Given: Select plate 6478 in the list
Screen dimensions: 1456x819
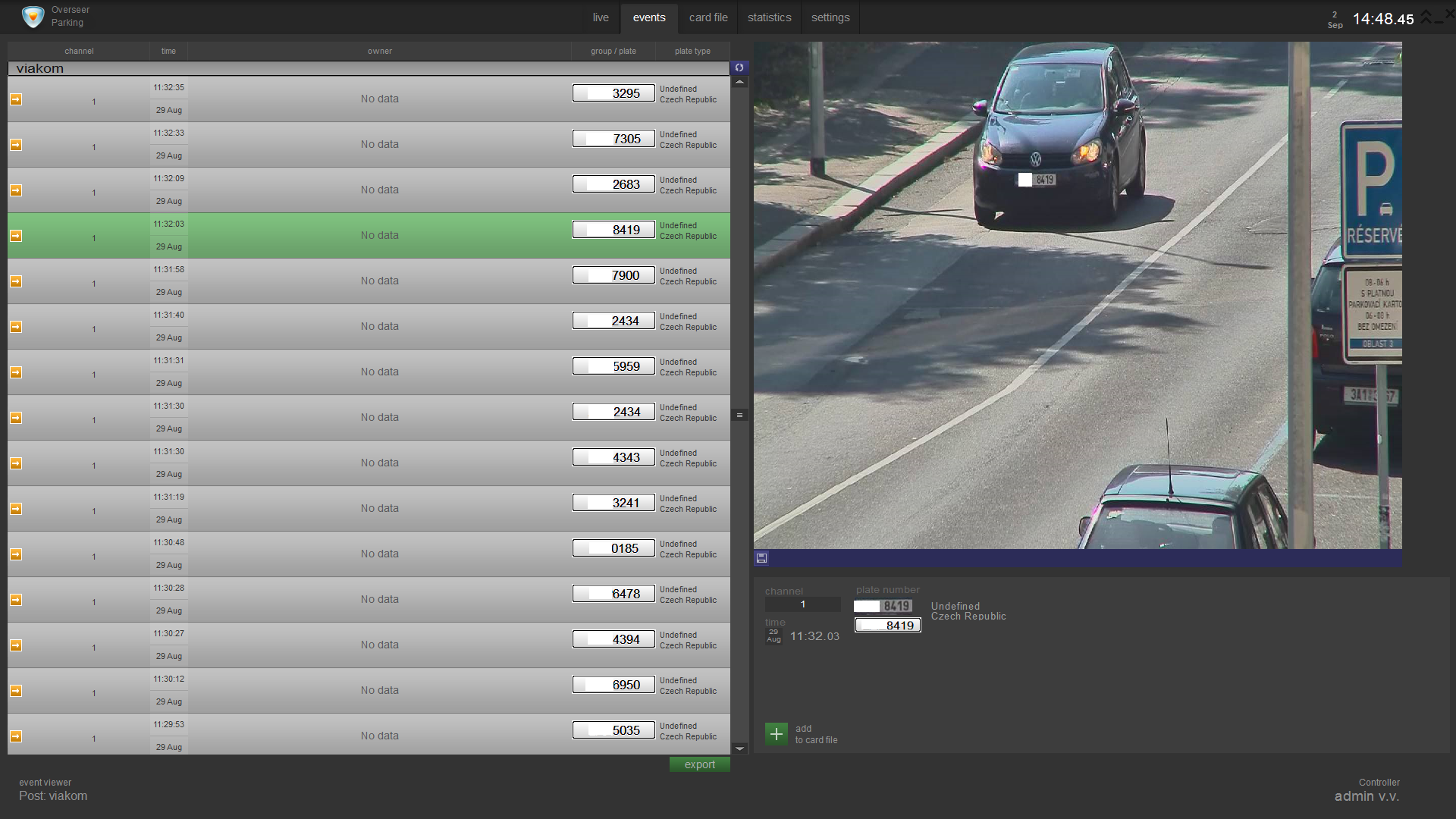Looking at the screenshot, I should [x=613, y=594].
